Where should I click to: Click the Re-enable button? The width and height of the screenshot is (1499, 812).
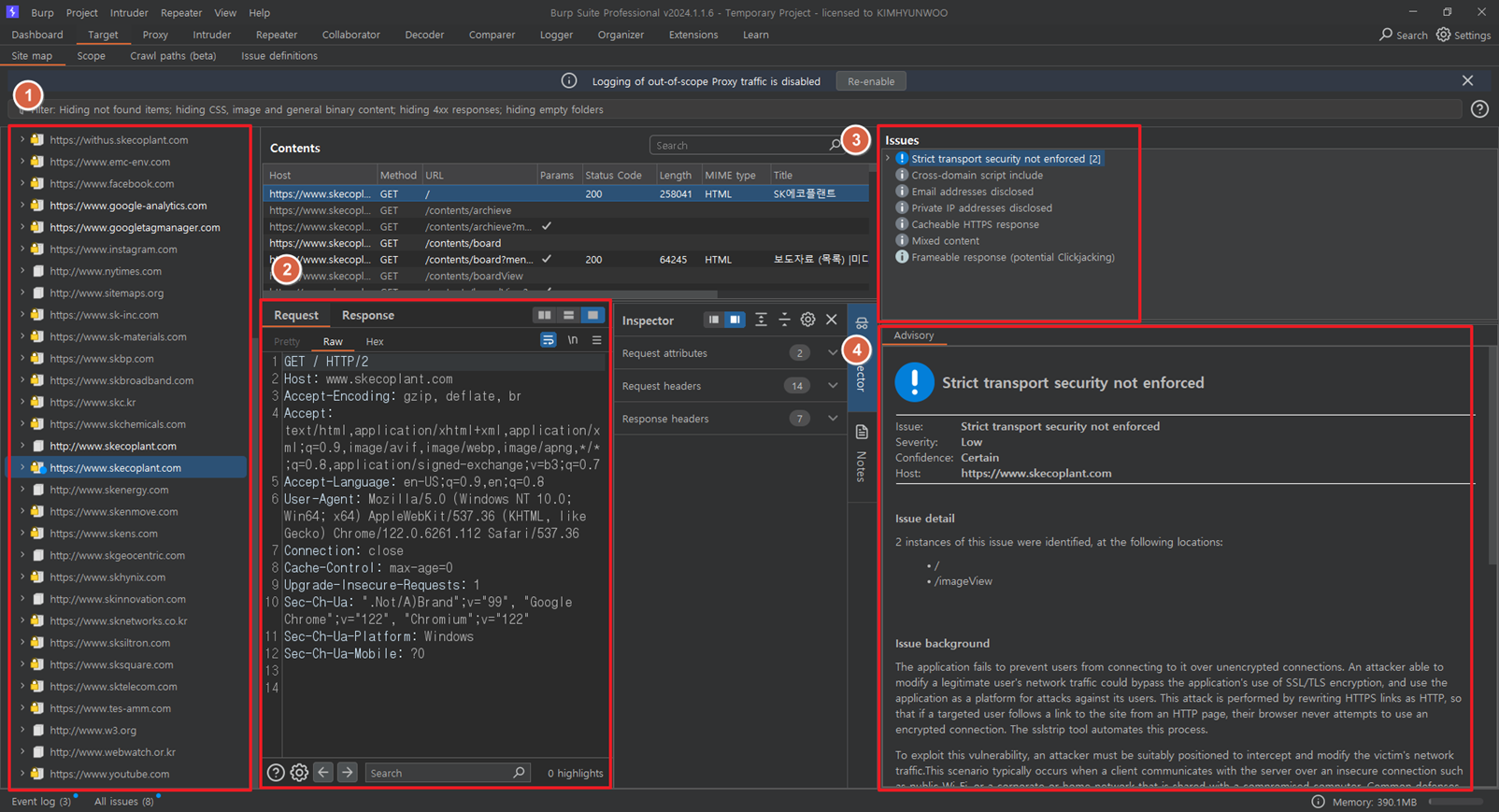(871, 81)
